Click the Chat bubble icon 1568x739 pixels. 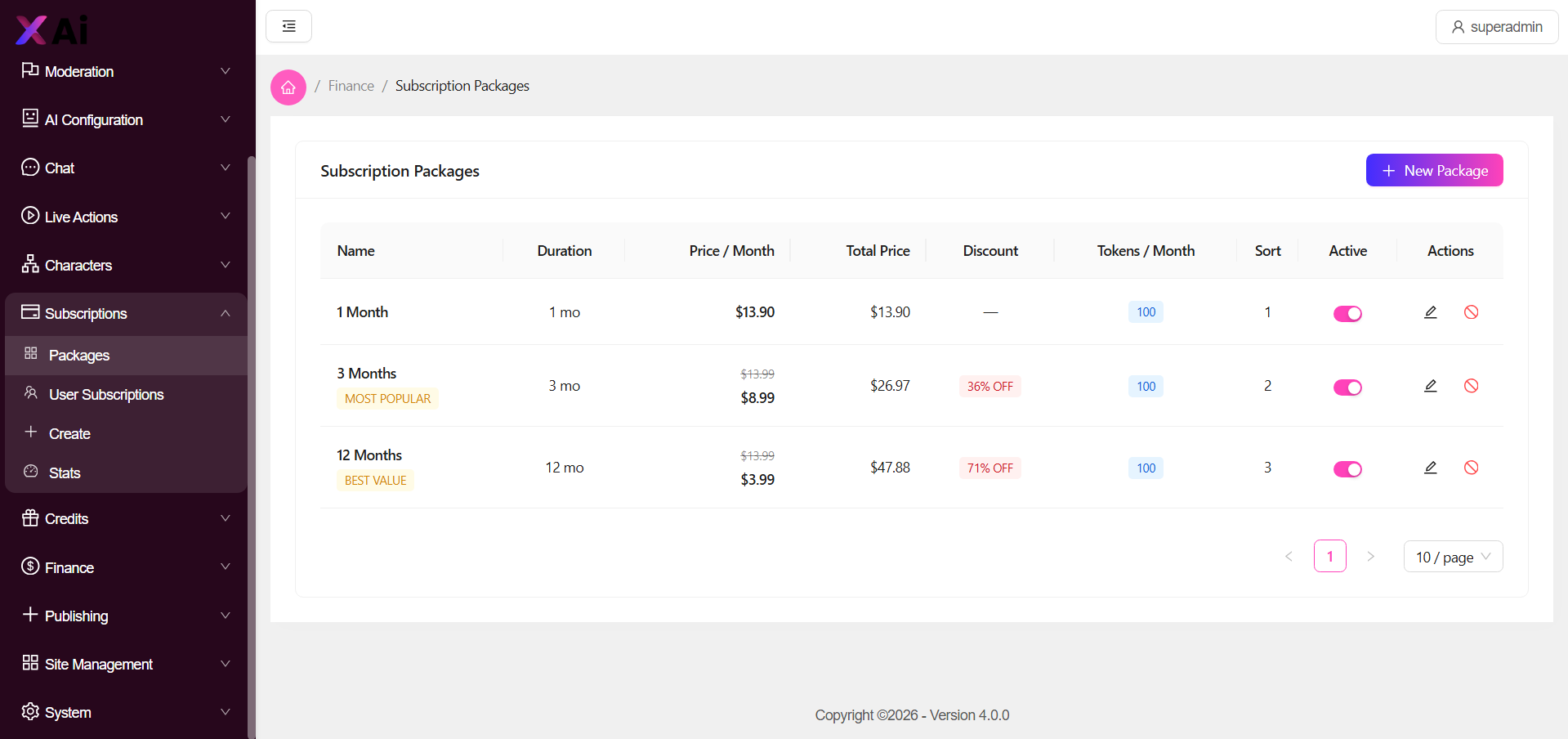pos(30,167)
